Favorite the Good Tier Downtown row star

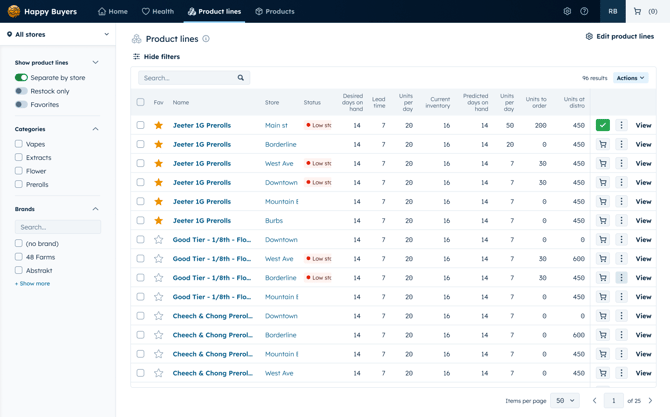[x=158, y=240]
